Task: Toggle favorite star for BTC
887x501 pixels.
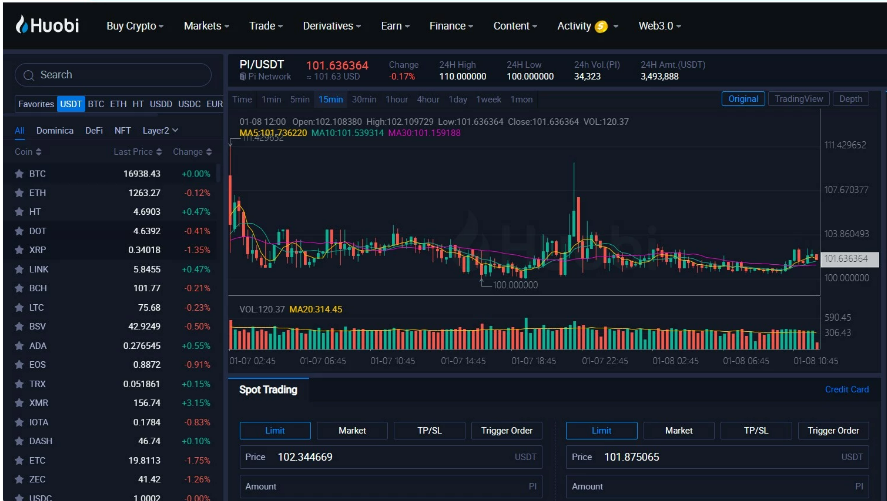Action: coord(19,174)
